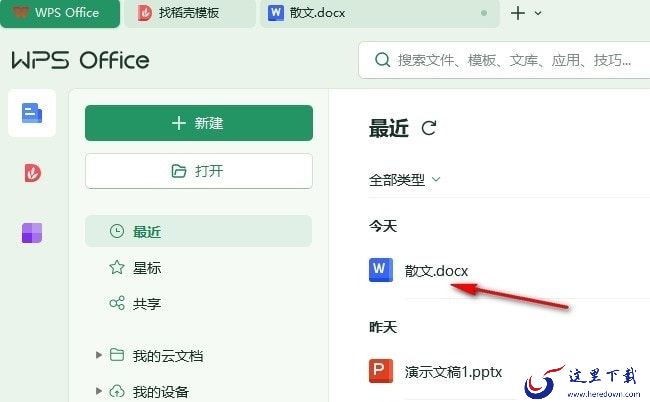This screenshot has height=402, width=650.
Task: Click the magnifier search icon
Action: [x=382, y=60]
